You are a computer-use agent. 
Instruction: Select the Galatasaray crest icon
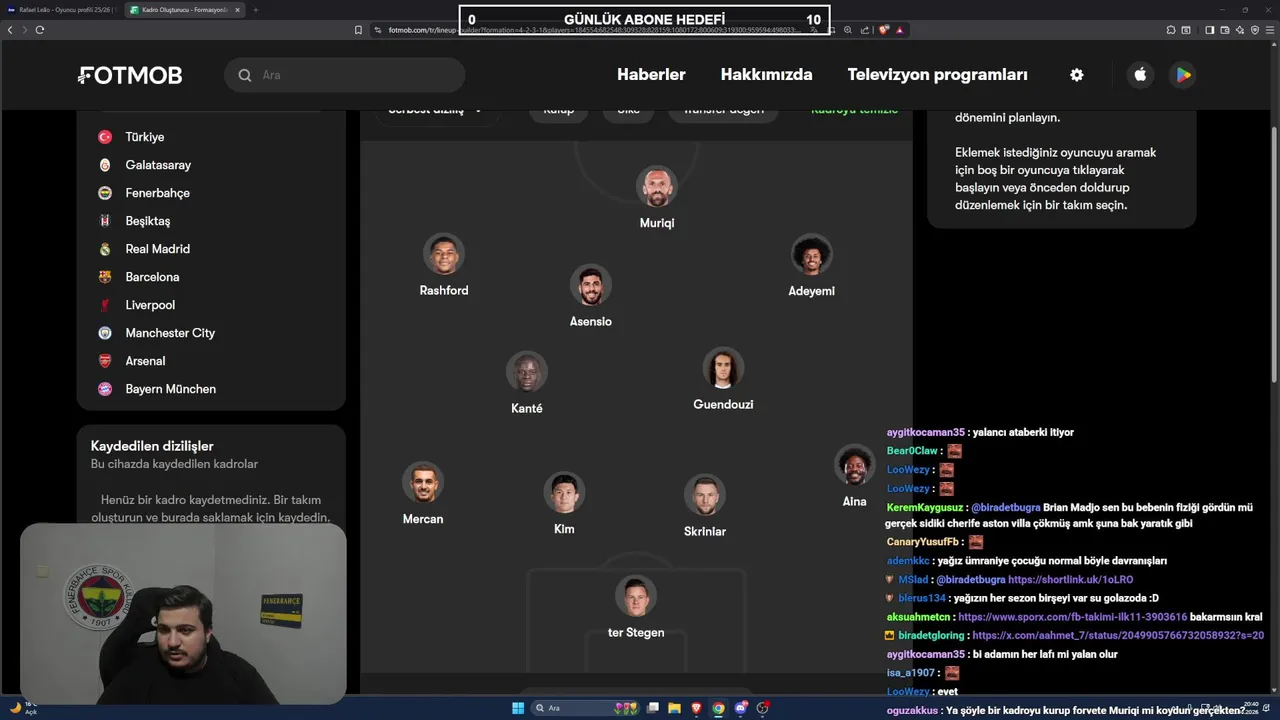[105, 165]
